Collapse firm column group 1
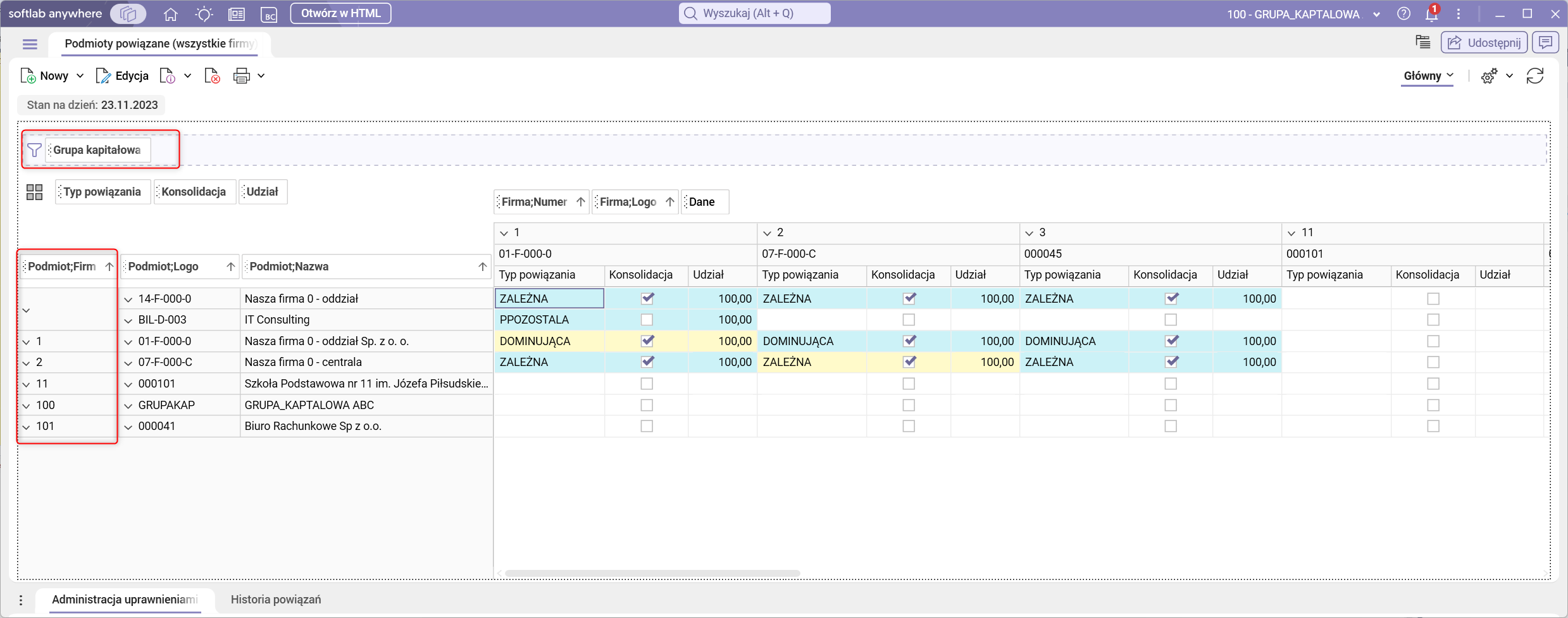The width and height of the screenshot is (1568, 618). (x=504, y=233)
